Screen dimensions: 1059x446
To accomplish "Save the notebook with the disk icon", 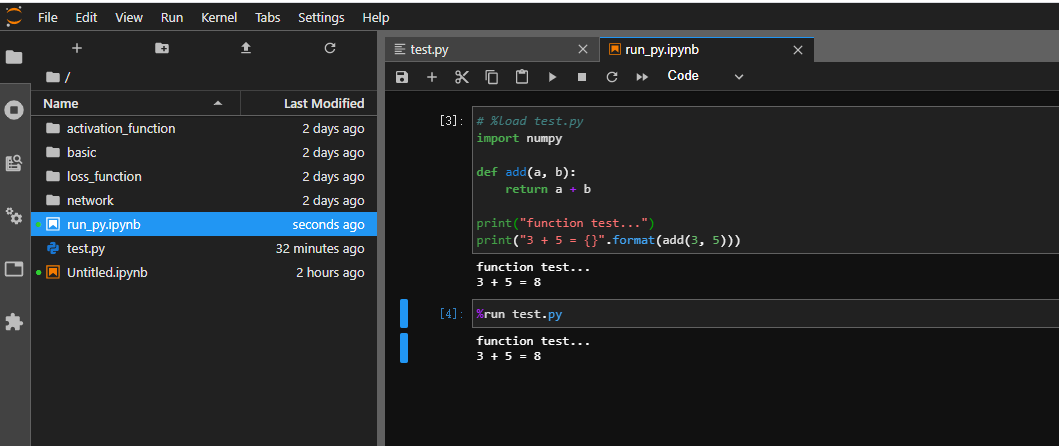I will pos(402,76).
